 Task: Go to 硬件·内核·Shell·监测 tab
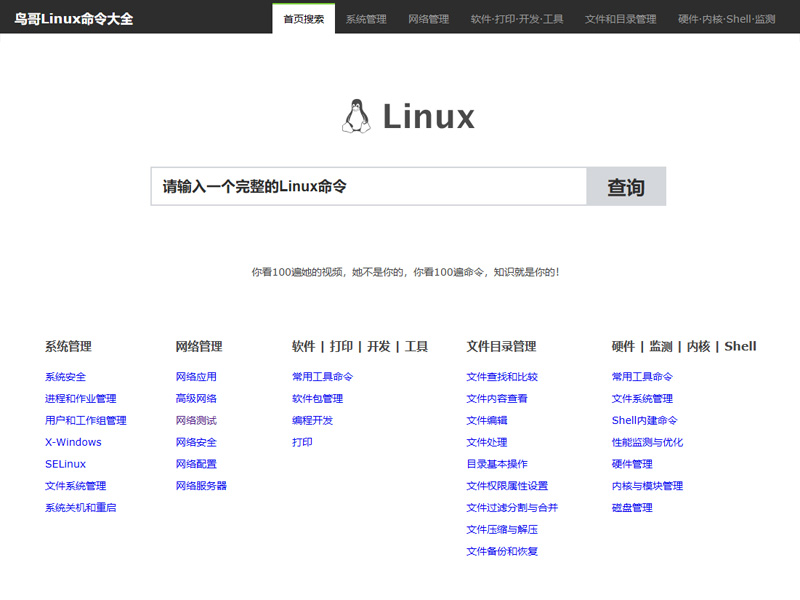point(727,19)
